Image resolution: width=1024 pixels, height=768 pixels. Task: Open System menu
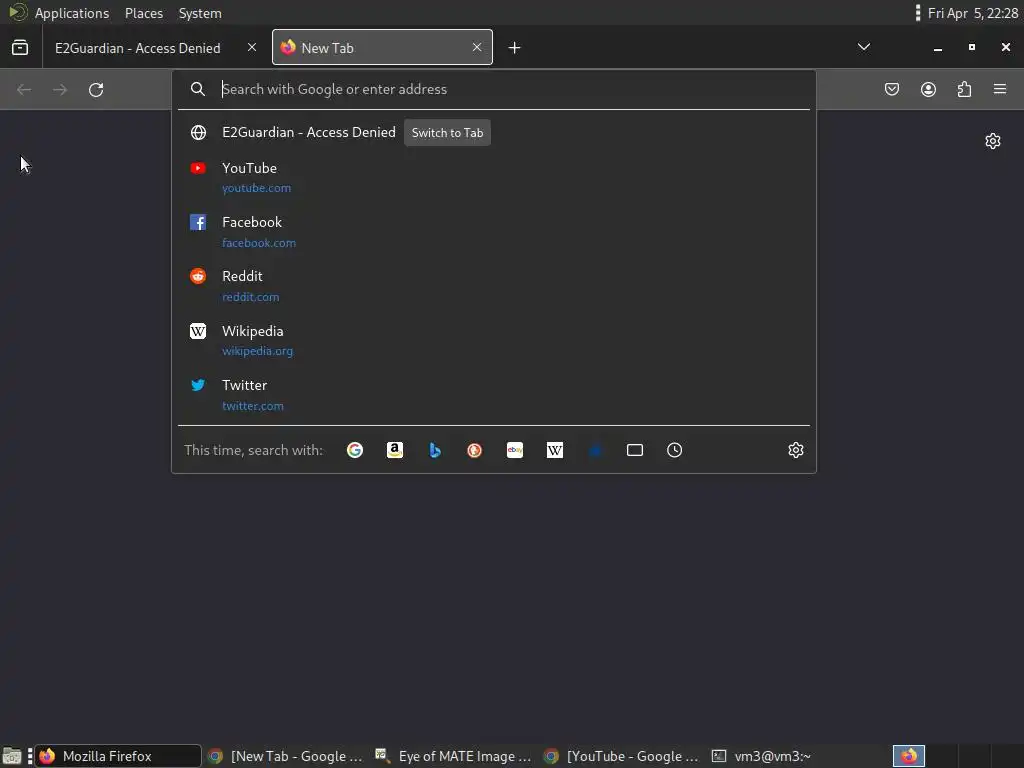[x=200, y=13]
